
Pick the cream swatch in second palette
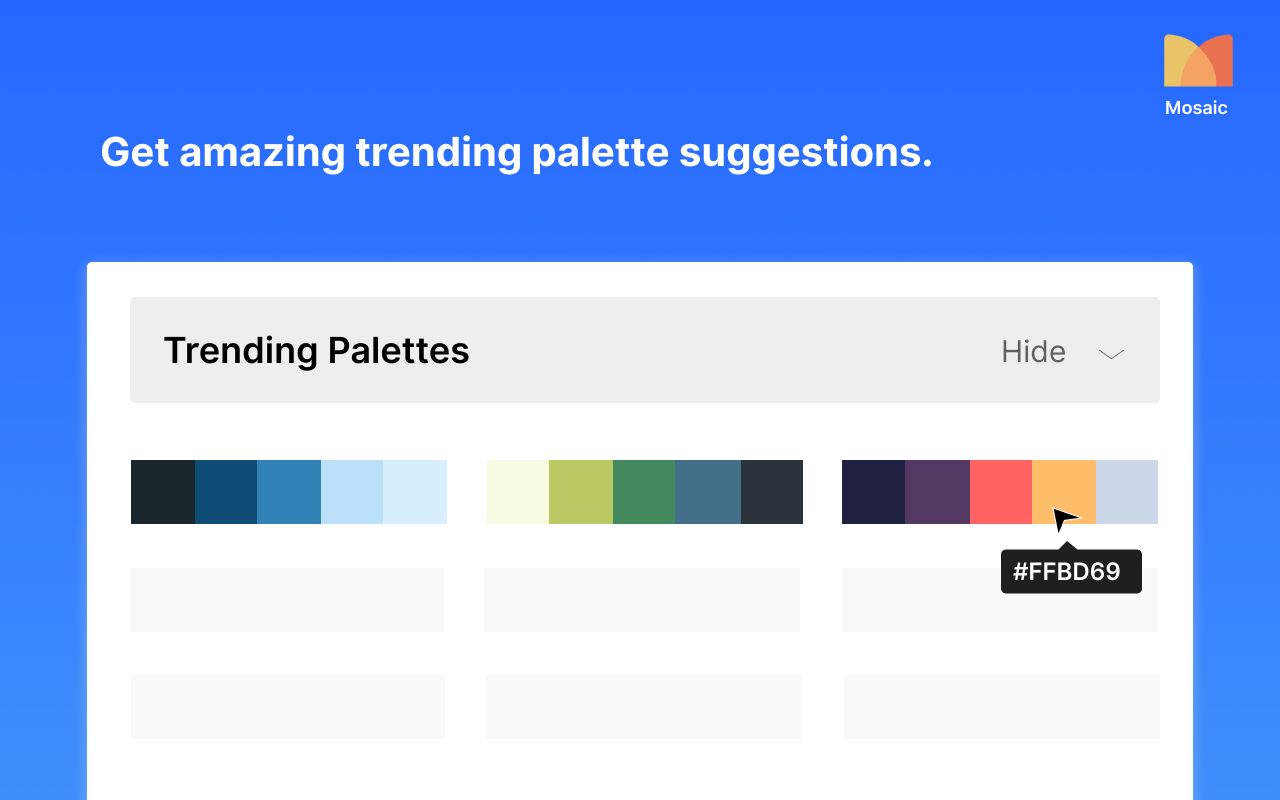coord(518,492)
